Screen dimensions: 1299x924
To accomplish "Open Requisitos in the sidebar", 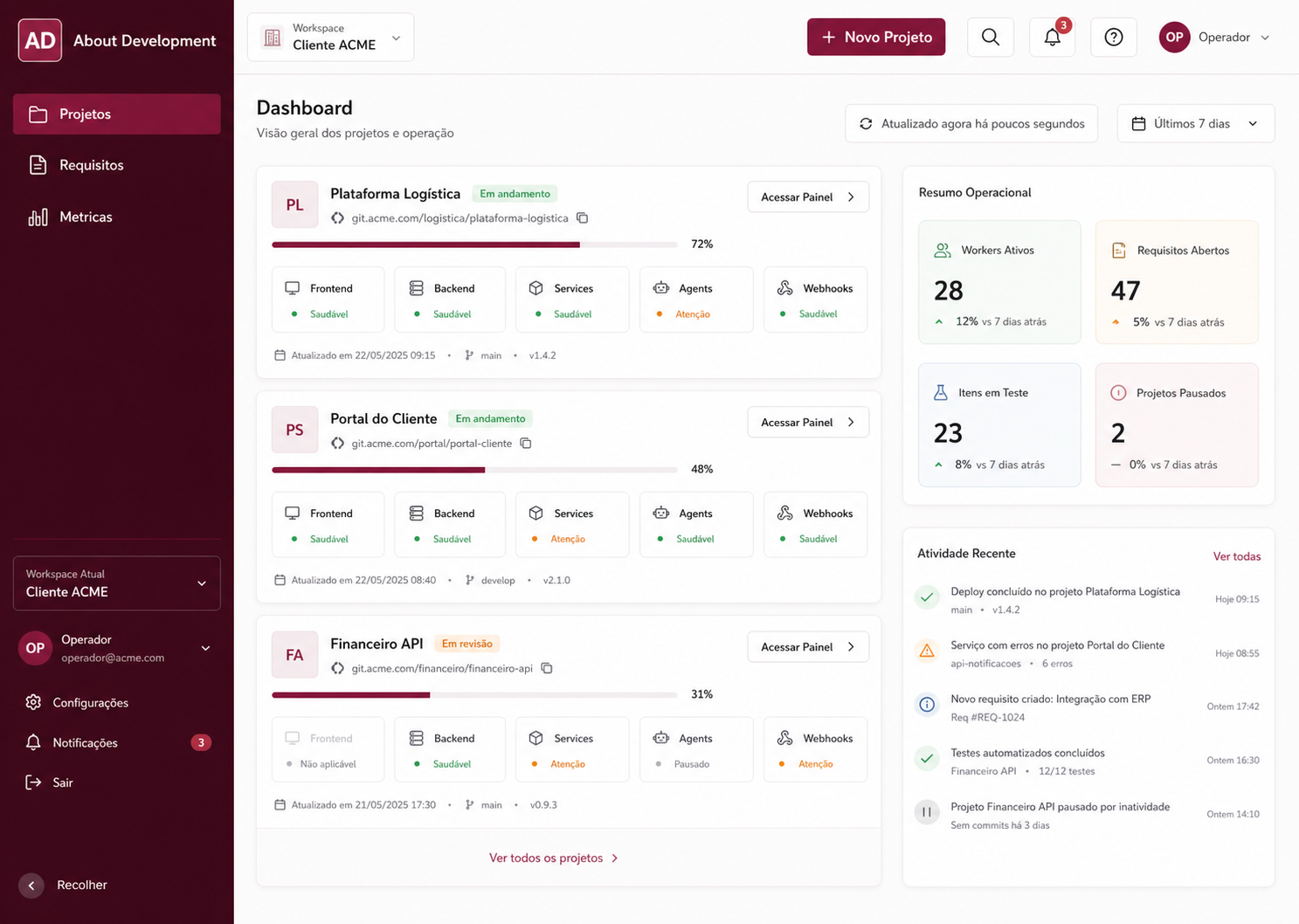I will click(117, 165).
